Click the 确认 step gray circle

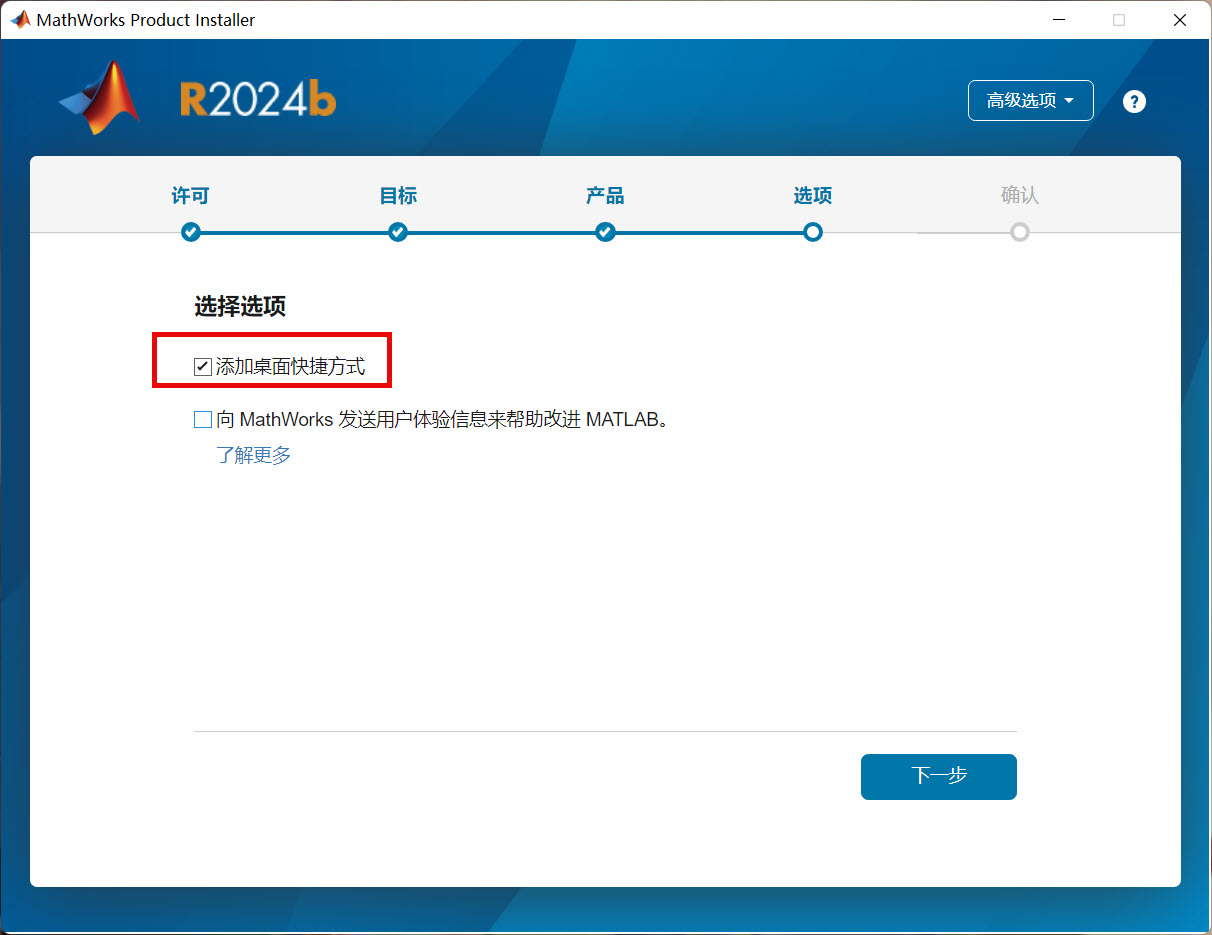click(1019, 232)
